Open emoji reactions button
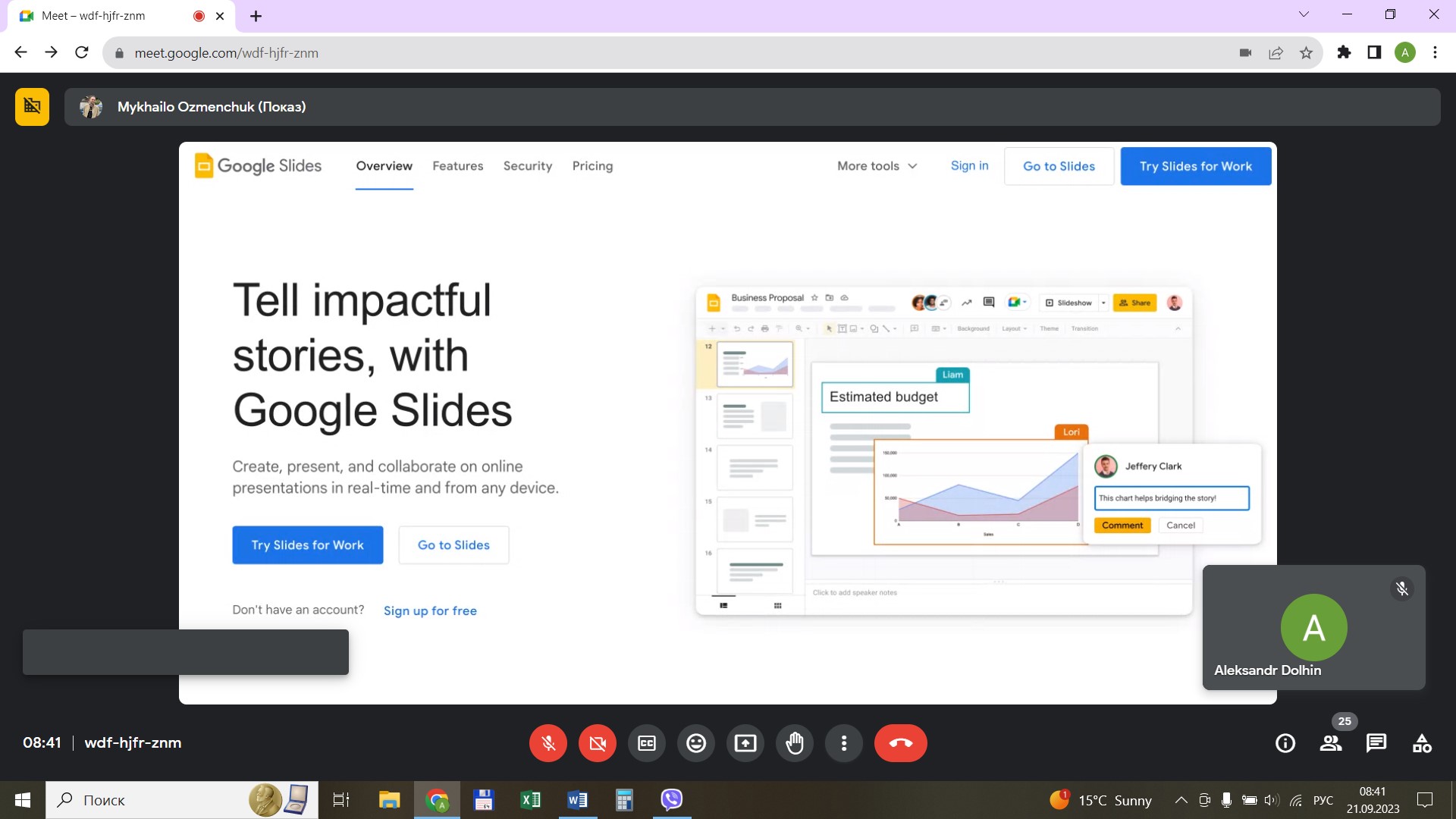The height and width of the screenshot is (819, 1456). tap(696, 743)
